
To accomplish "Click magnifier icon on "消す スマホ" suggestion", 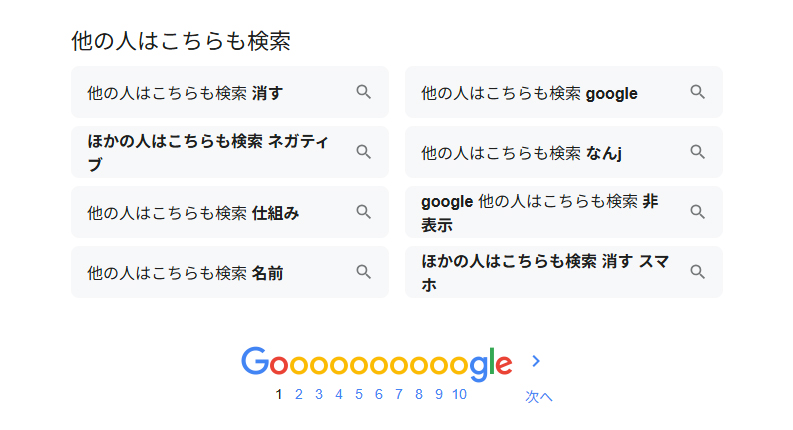I will coord(697,272).
